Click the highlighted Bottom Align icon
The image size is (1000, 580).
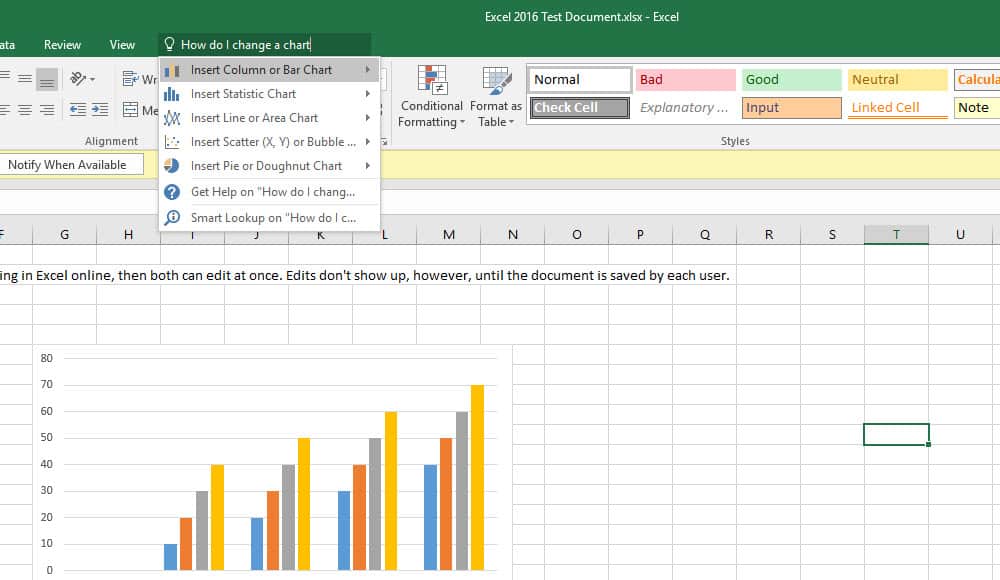(x=47, y=79)
